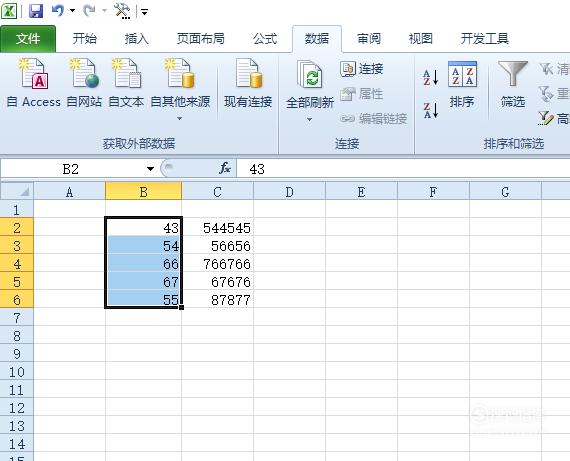570x461 pixels.
Task: Select column A header
Action: 69,192
